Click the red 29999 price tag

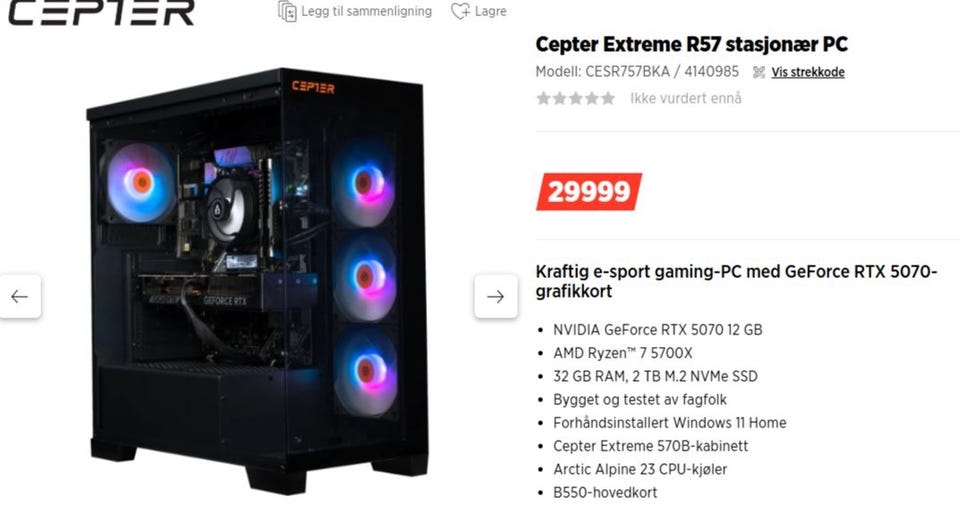click(588, 192)
